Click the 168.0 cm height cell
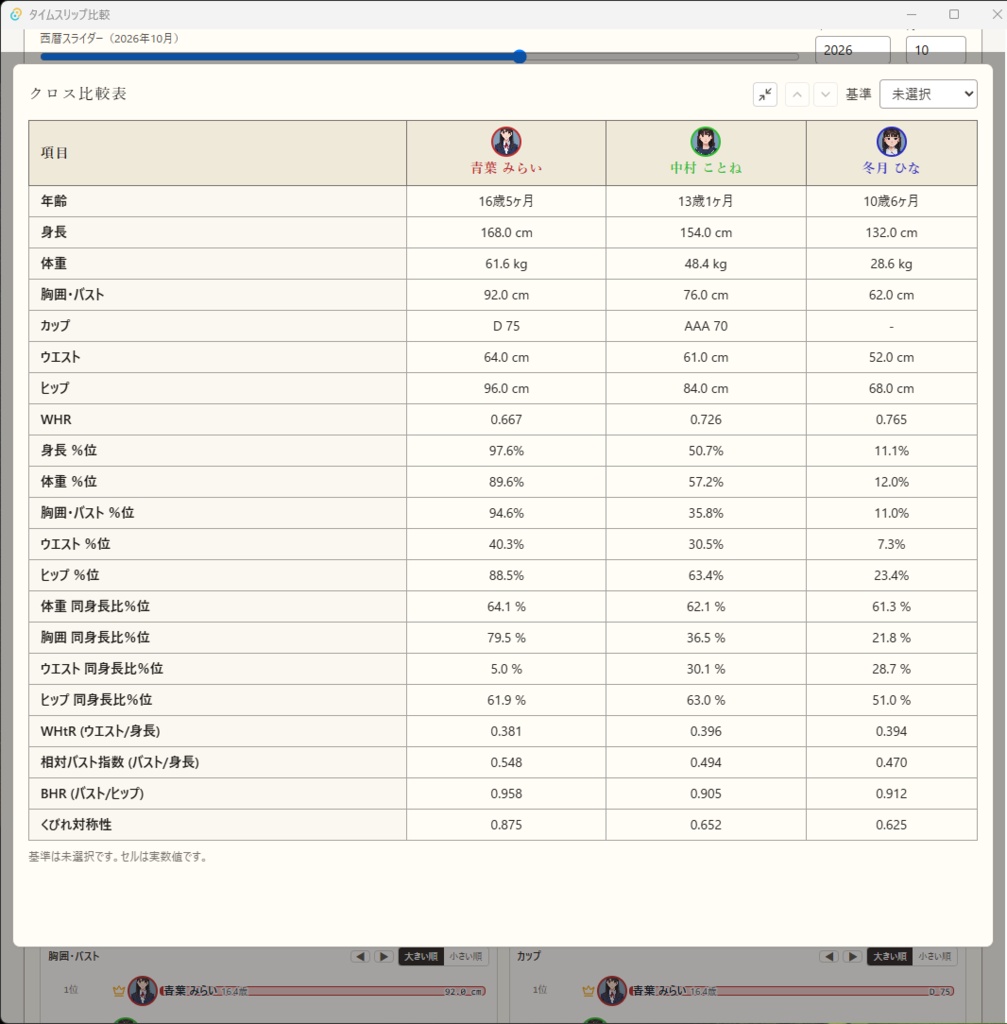This screenshot has height=1024, width=1007. (x=506, y=232)
